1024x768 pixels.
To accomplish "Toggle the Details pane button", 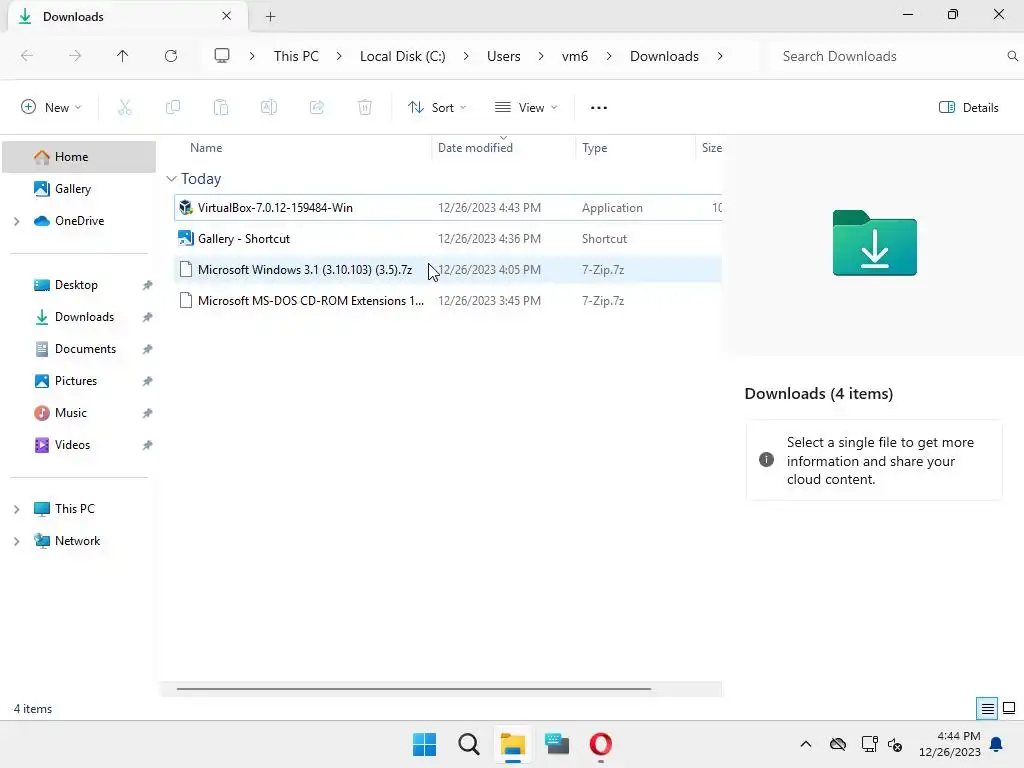I will (968, 108).
